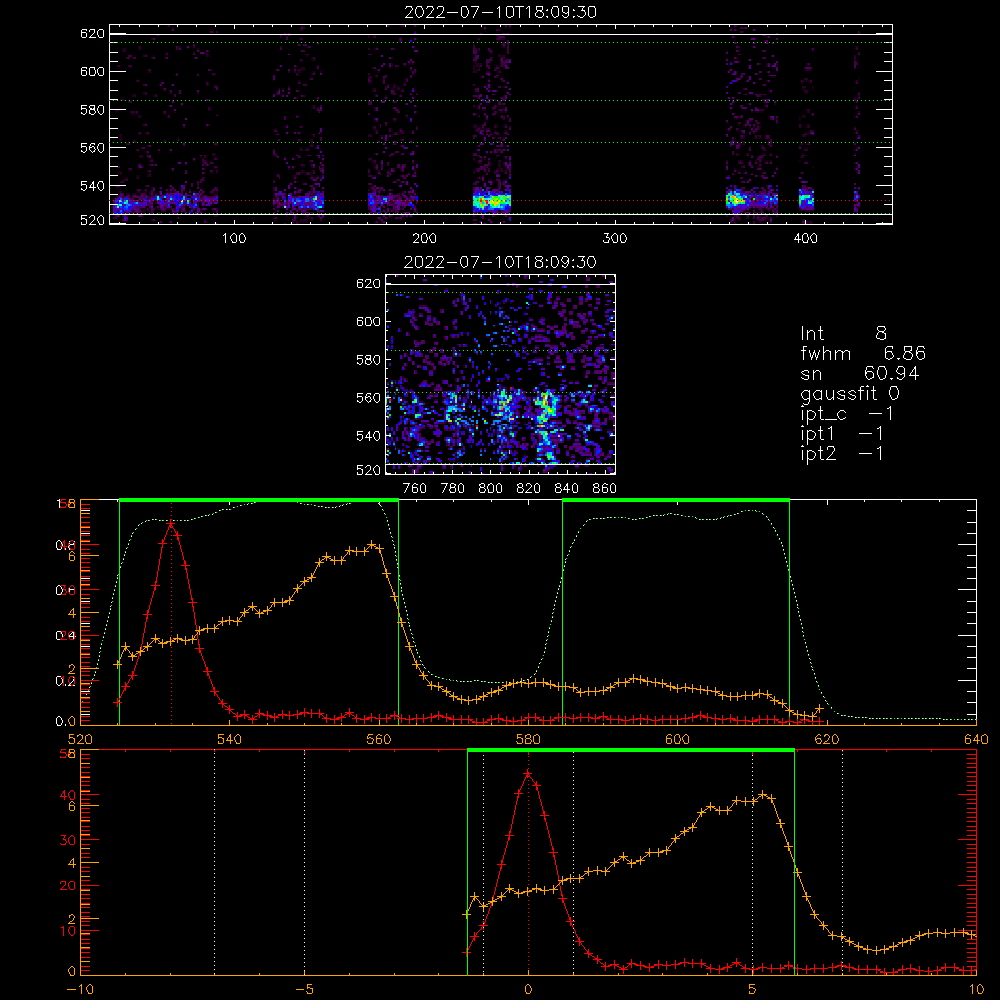Click the x-axis label 840 under middle image

(x=566, y=489)
